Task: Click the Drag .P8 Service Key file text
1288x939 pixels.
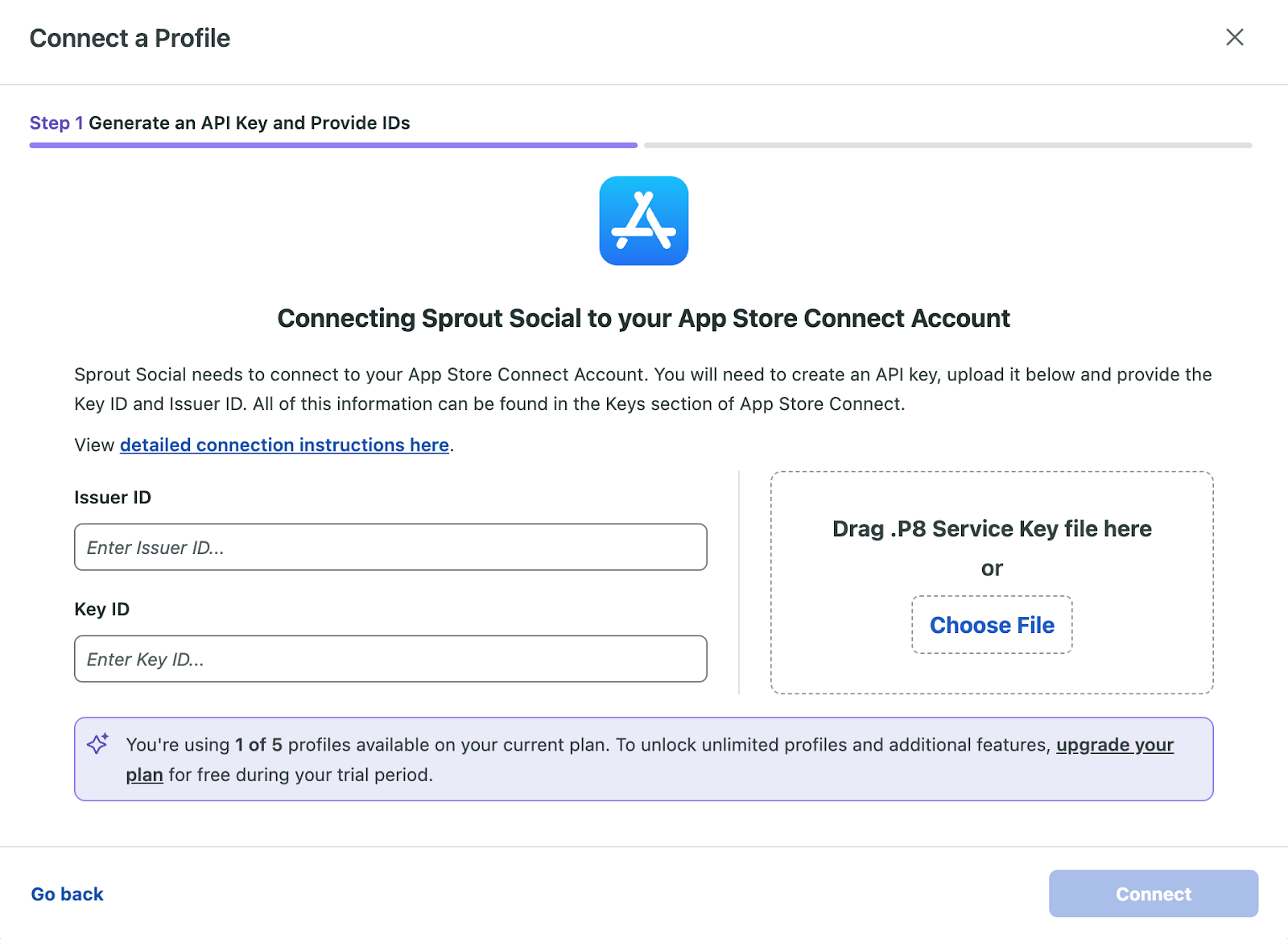Action: (x=992, y=529)
